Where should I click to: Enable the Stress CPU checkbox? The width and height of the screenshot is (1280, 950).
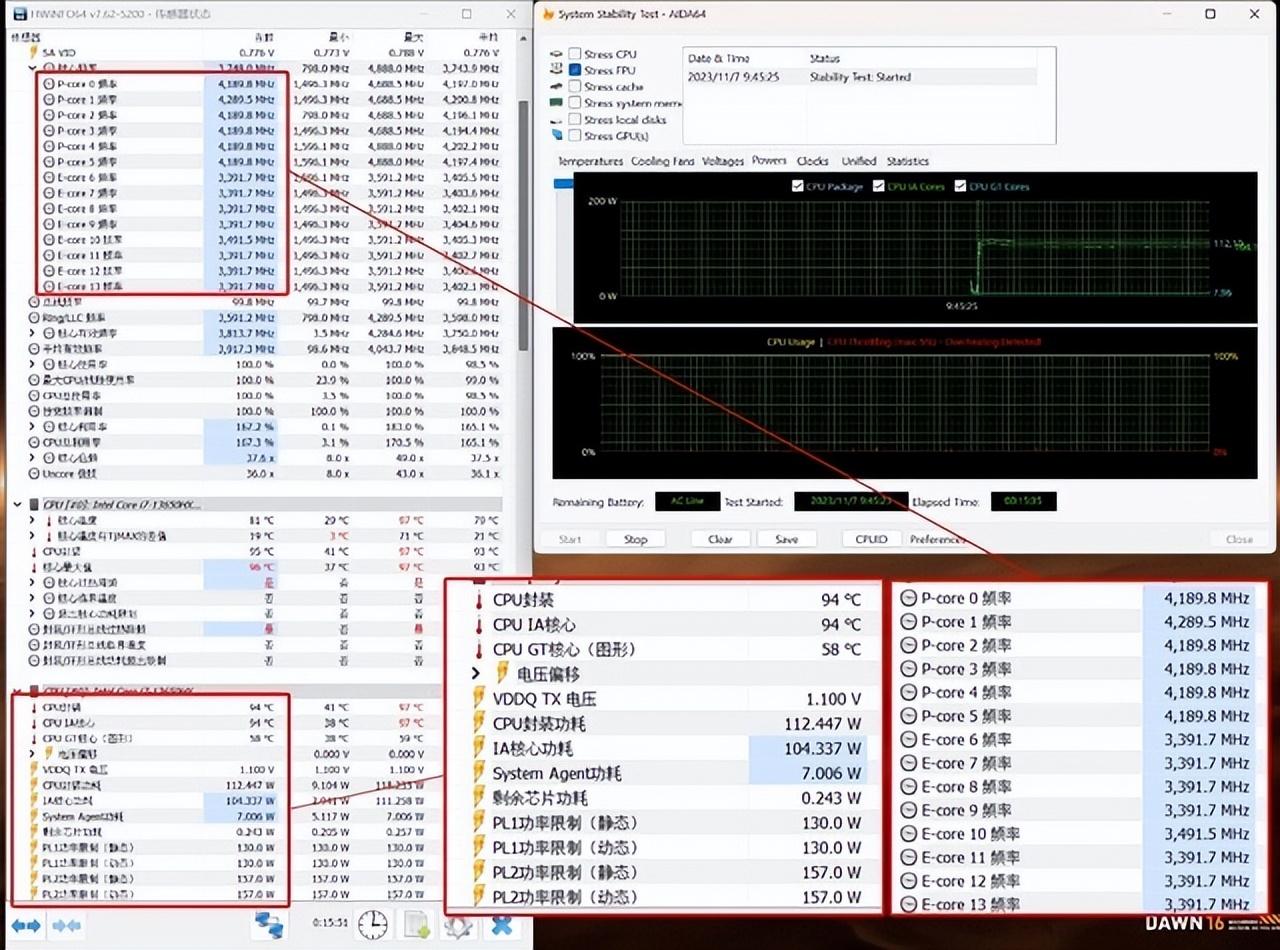(x=575, y=54)
